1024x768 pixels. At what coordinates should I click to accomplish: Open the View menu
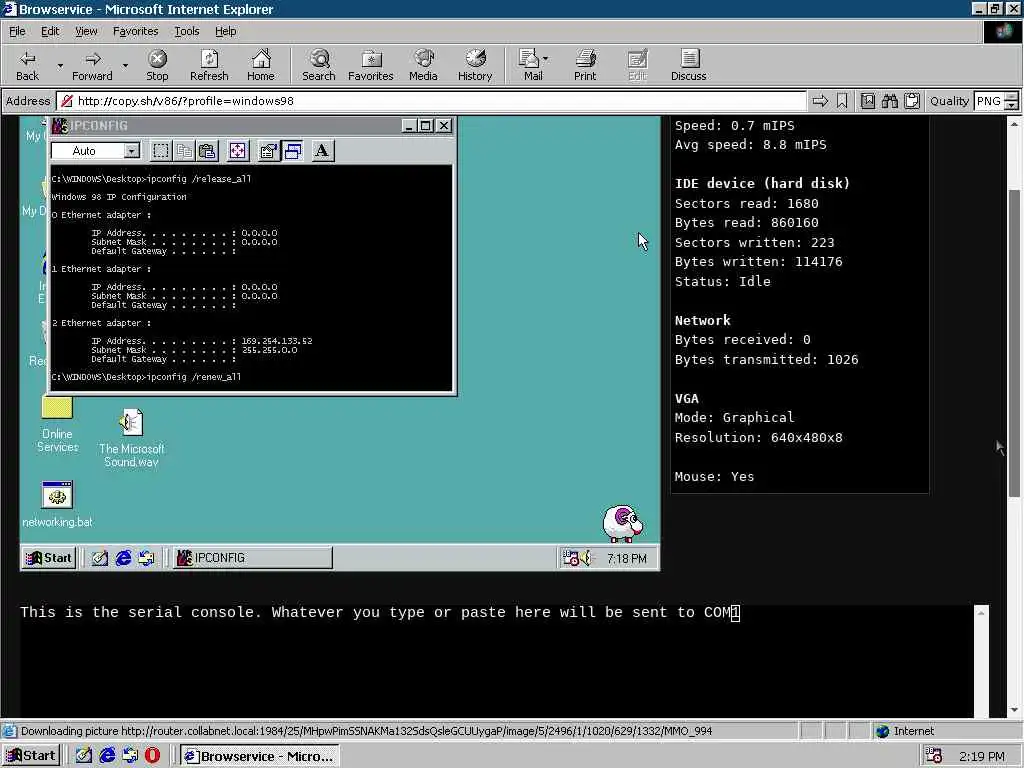click(x=86, y=31)
